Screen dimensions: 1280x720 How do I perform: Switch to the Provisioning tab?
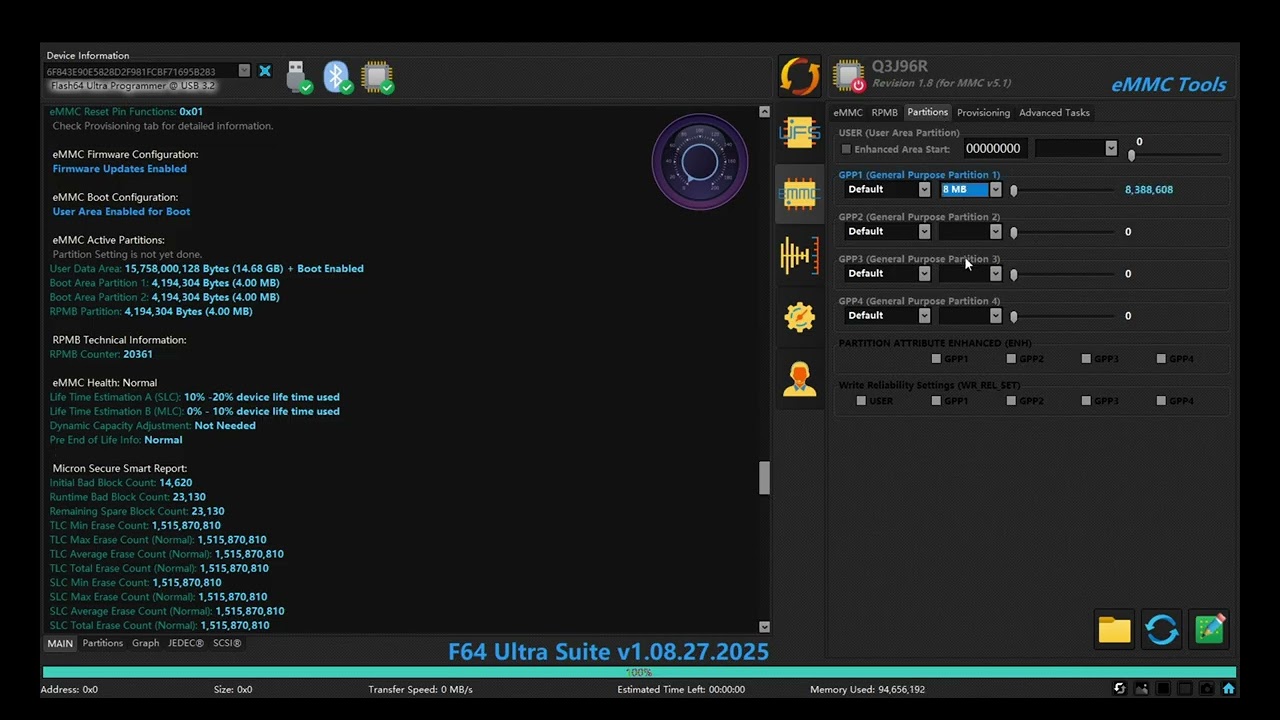pyautogui.click(x=983, y=112)
